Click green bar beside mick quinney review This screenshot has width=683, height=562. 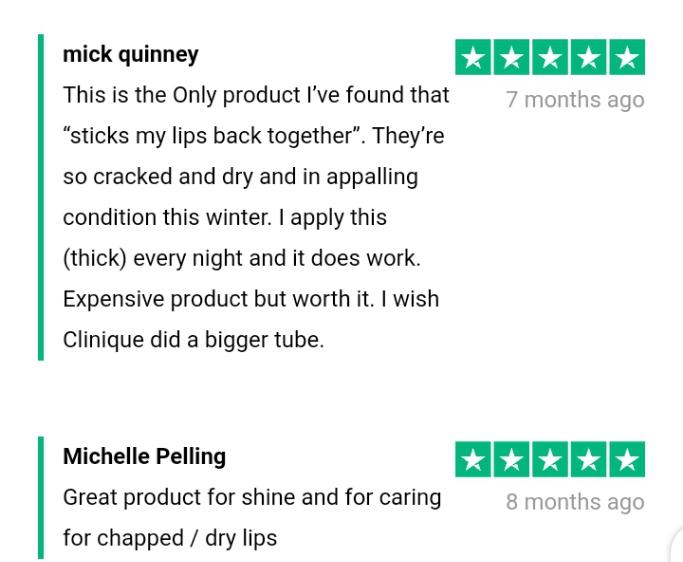(x=41, y=197)
